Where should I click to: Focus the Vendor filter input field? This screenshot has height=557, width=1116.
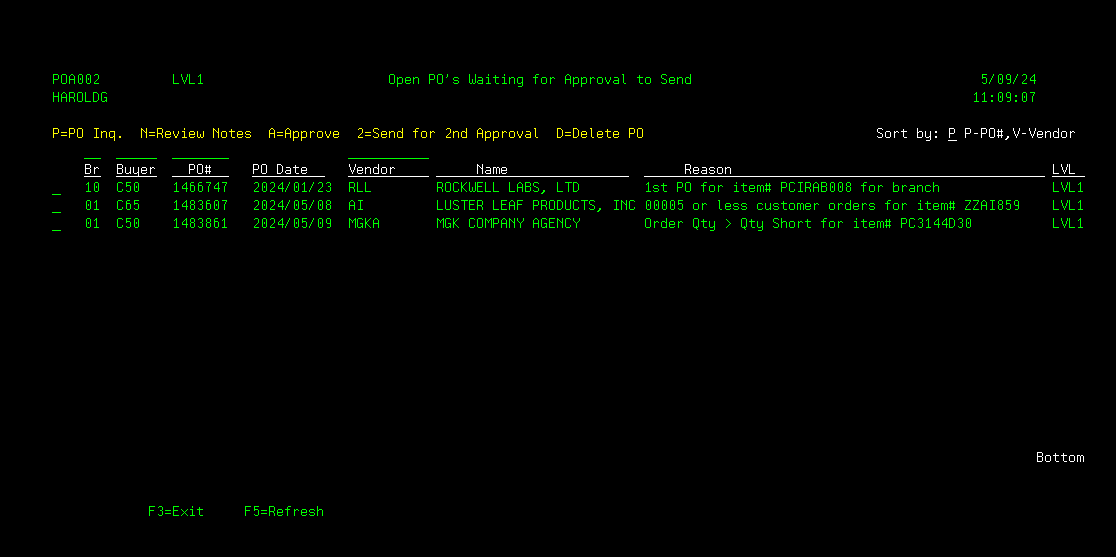tap(388, 153)
